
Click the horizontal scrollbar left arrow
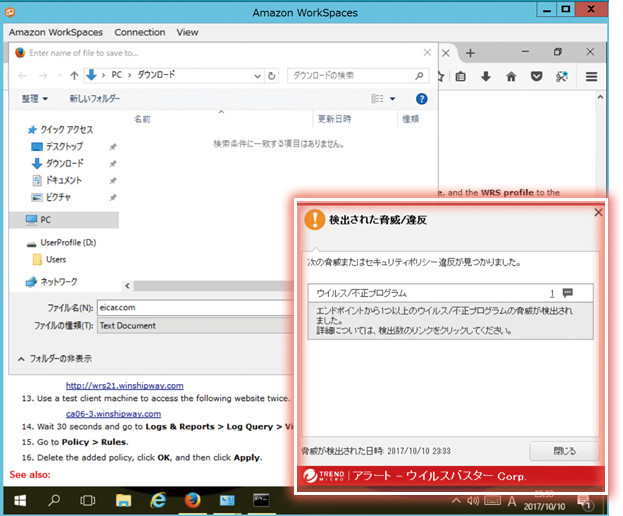coord(128,286)
